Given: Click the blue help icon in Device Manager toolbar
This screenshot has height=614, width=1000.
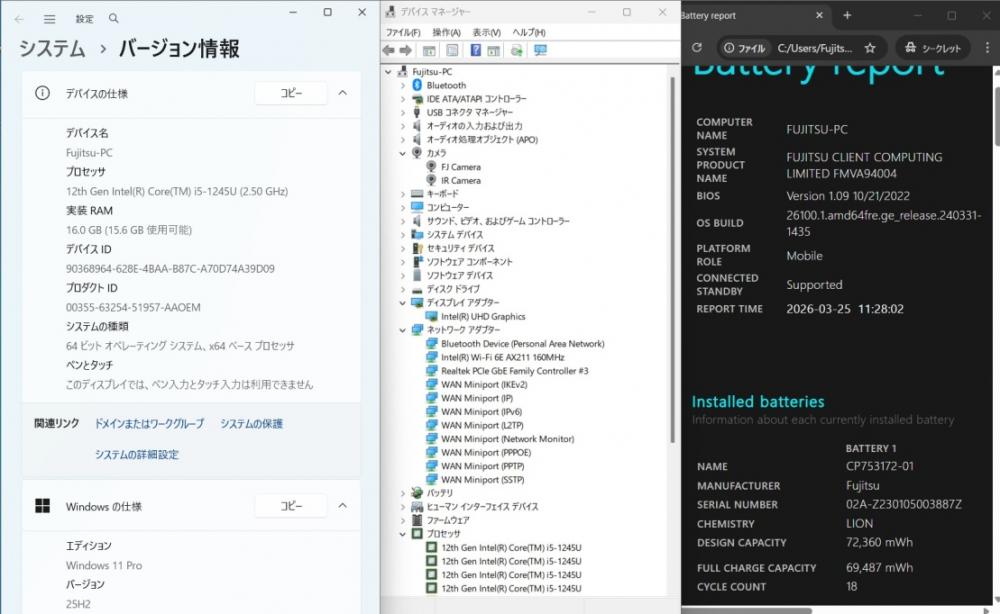Looking at the screenshot, I should click(x=476, y=50).
